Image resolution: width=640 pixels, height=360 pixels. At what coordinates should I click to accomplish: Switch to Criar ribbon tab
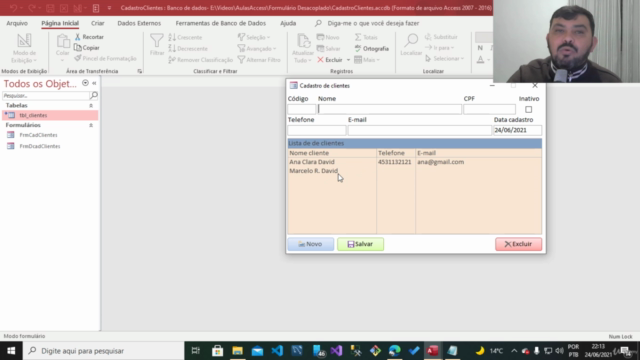point(98,23)
